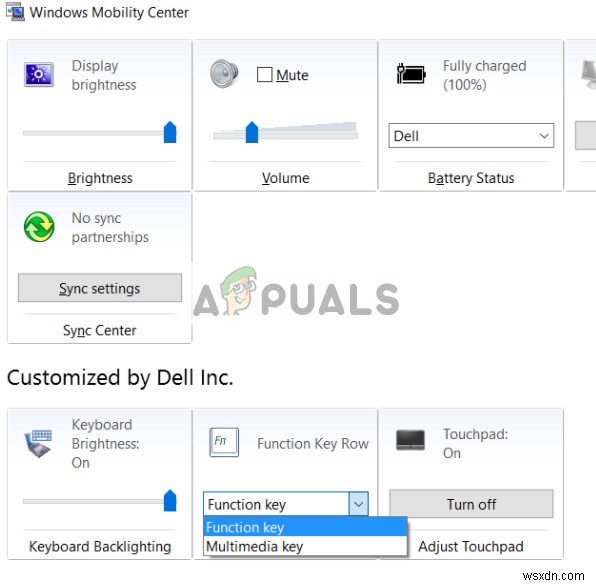The width and height of the screenshot is (596, 586).
Task: Open the green Sync Center icon
Action: point(39,227)
